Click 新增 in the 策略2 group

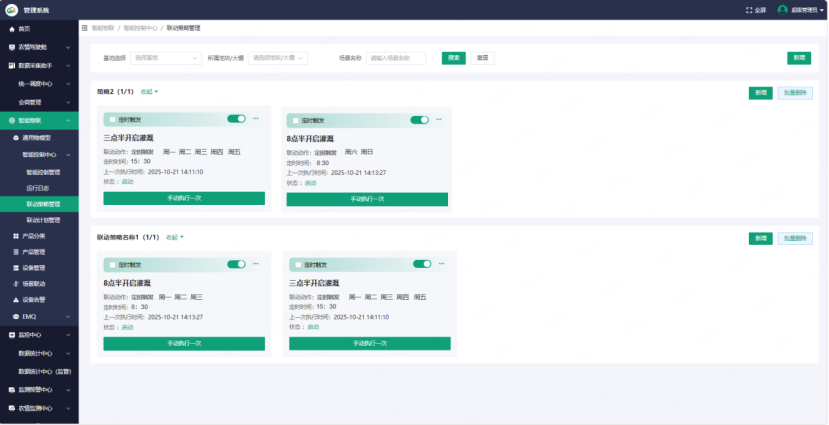point(761,93)
